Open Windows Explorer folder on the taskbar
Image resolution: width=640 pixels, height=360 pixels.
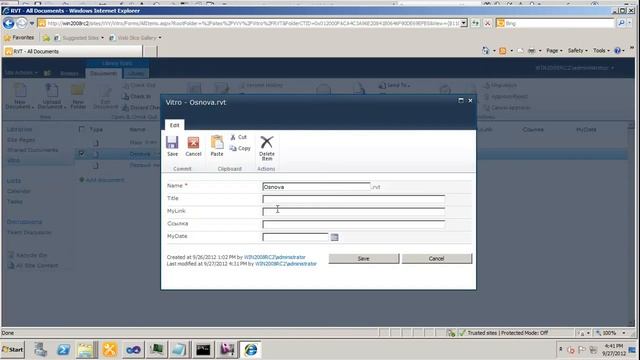click(x=86, y=349)
